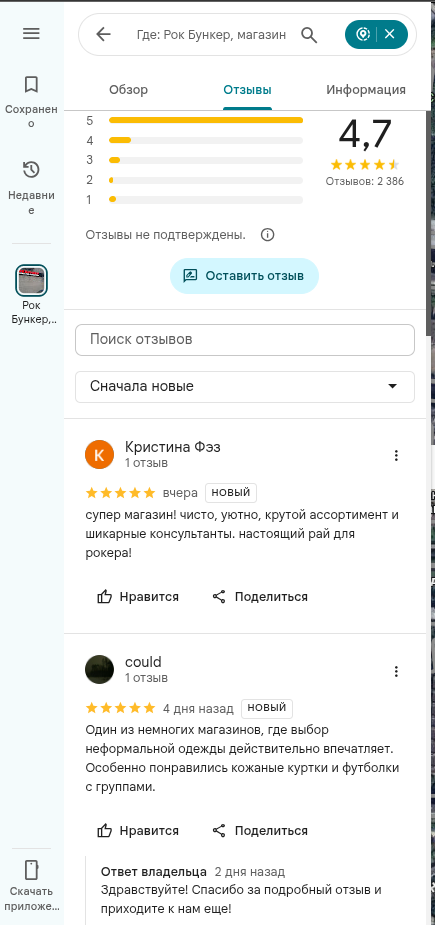Image resolution: width=435 pixels, height=925 pixels.
Task: Click the download app phone icon
Action: (31, 870)
